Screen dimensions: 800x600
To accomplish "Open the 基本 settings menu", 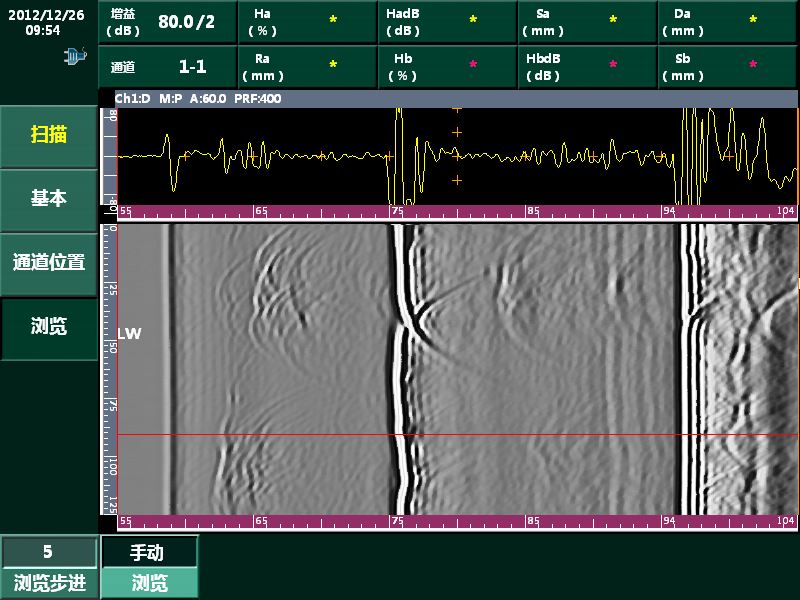I will click(49, 199).
